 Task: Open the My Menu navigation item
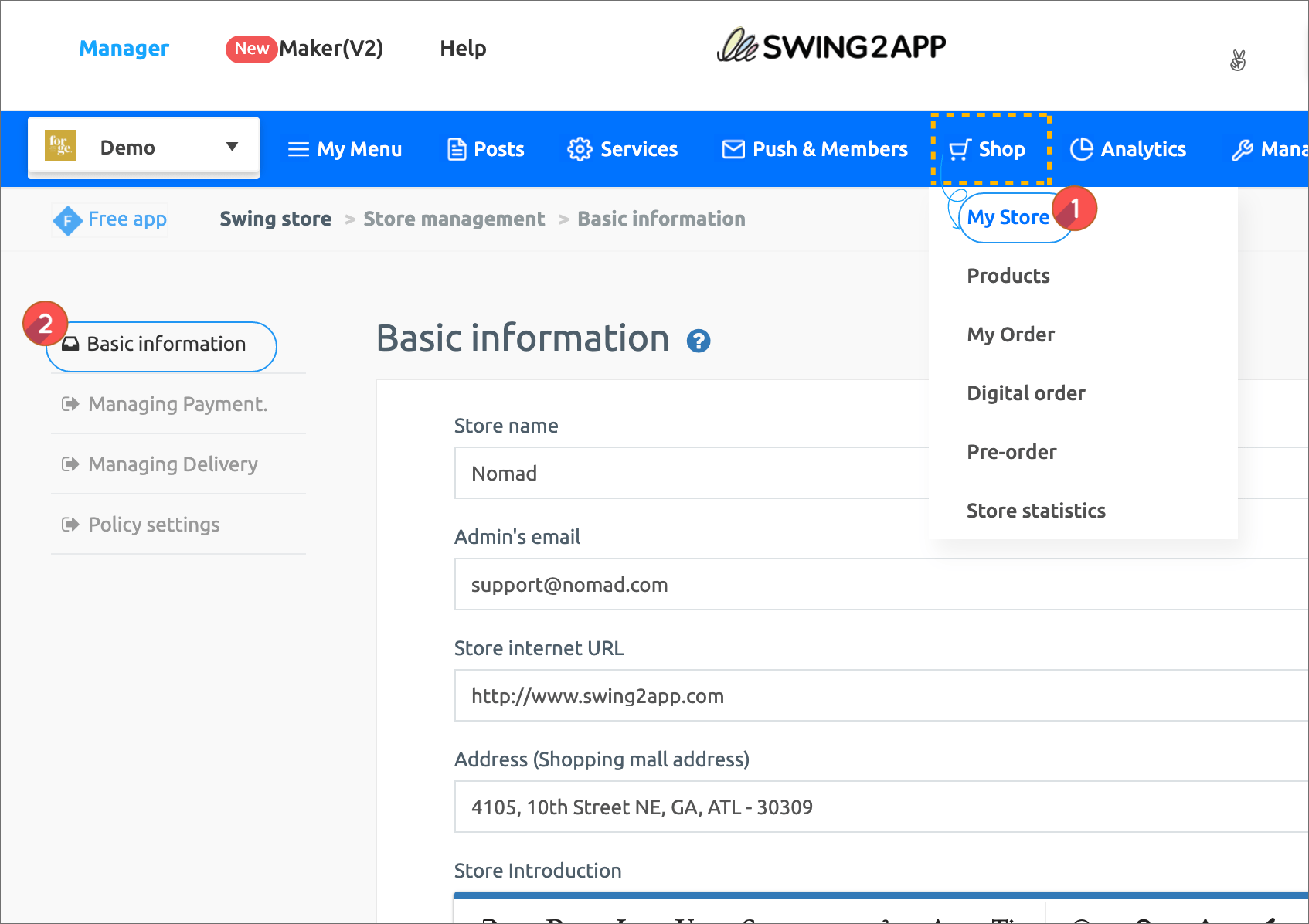345,149
